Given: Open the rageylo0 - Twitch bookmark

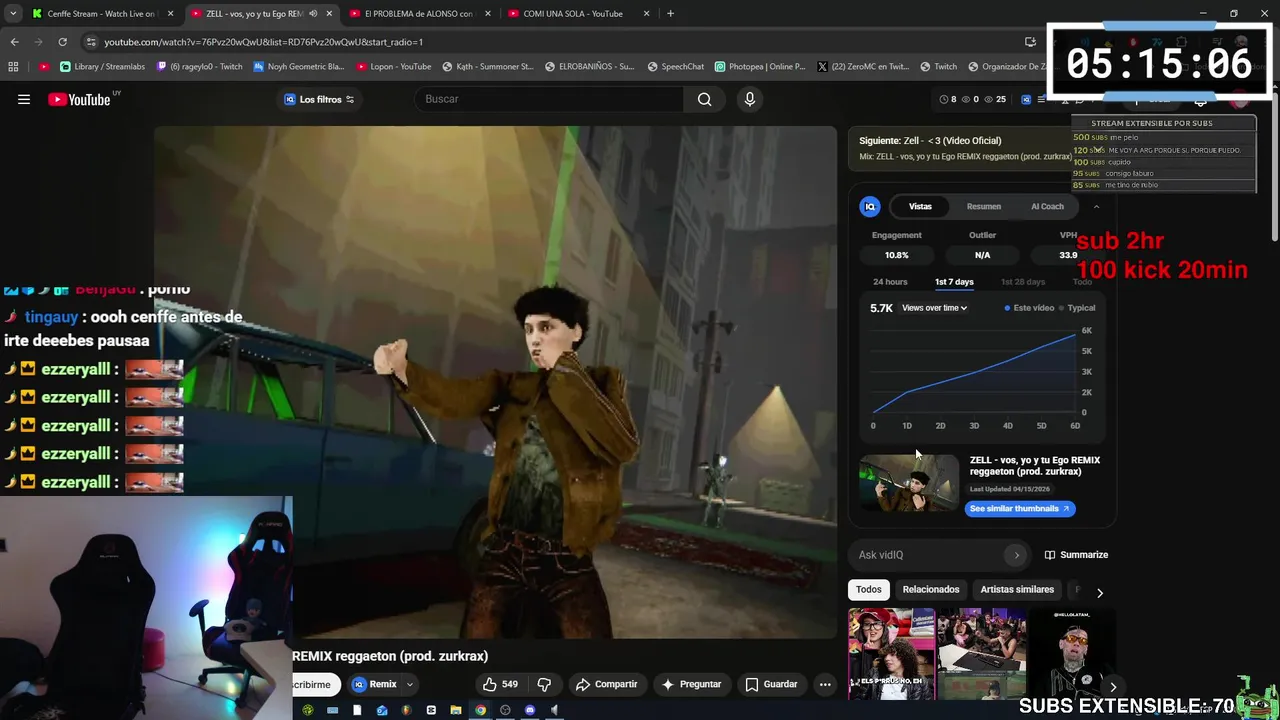Looking at the screenshot, I should [x=200, y=67].
